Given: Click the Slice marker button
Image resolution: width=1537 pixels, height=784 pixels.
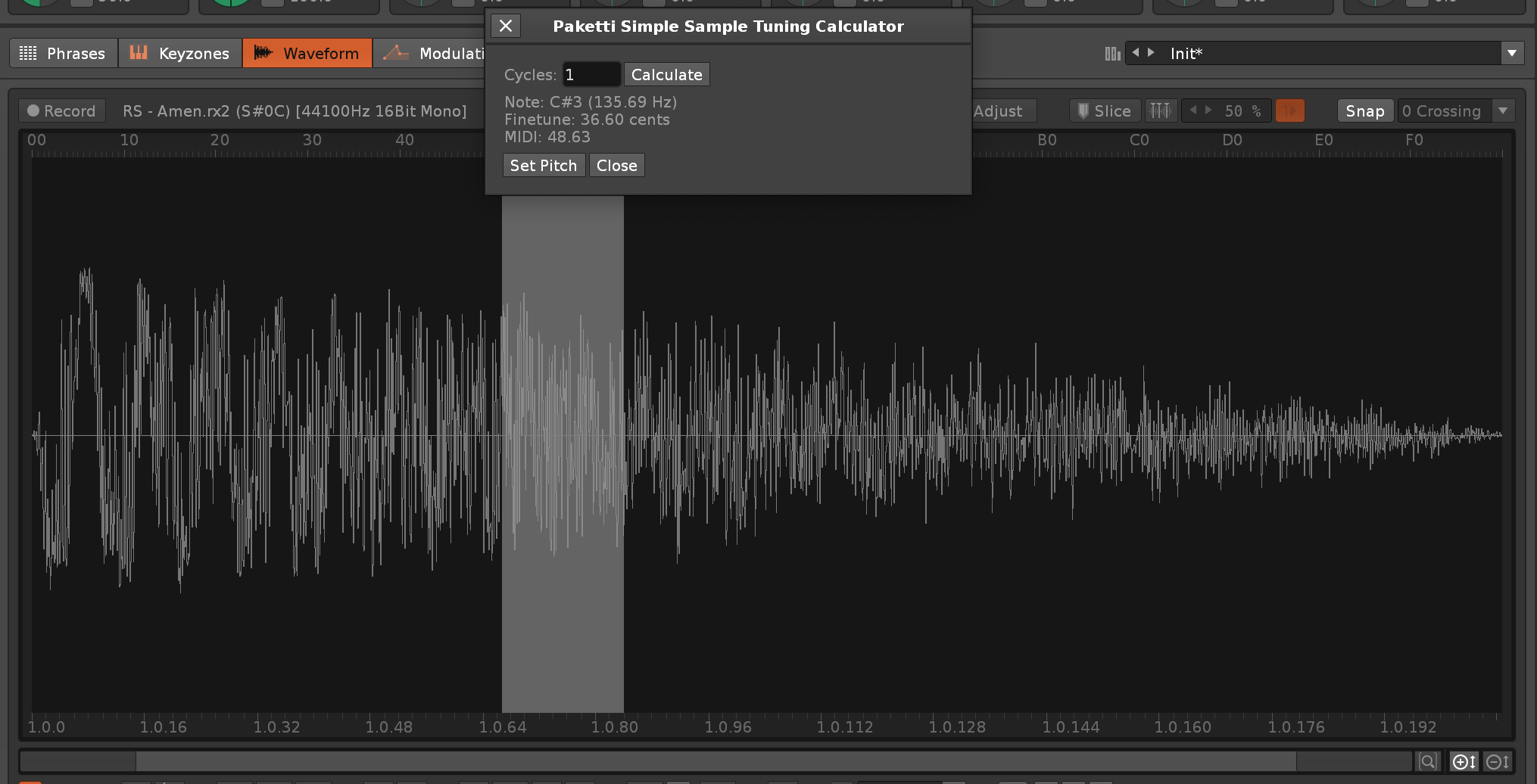Looking at the screenshot, I should point(1105,111).
